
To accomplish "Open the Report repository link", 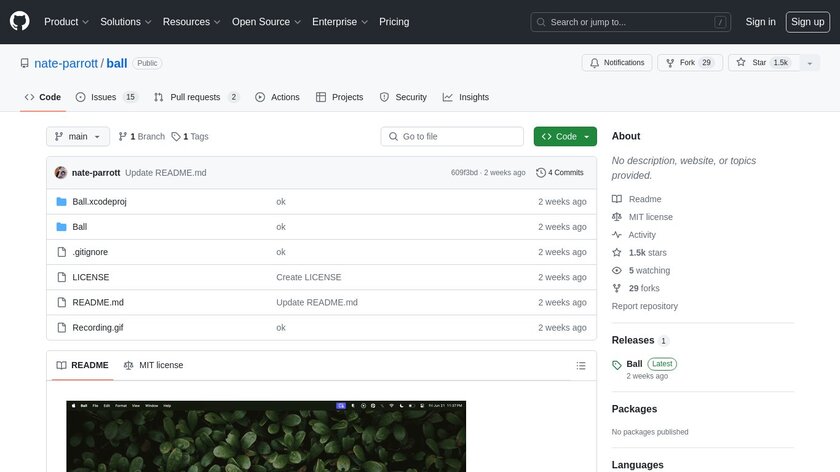I will point(644,306).
